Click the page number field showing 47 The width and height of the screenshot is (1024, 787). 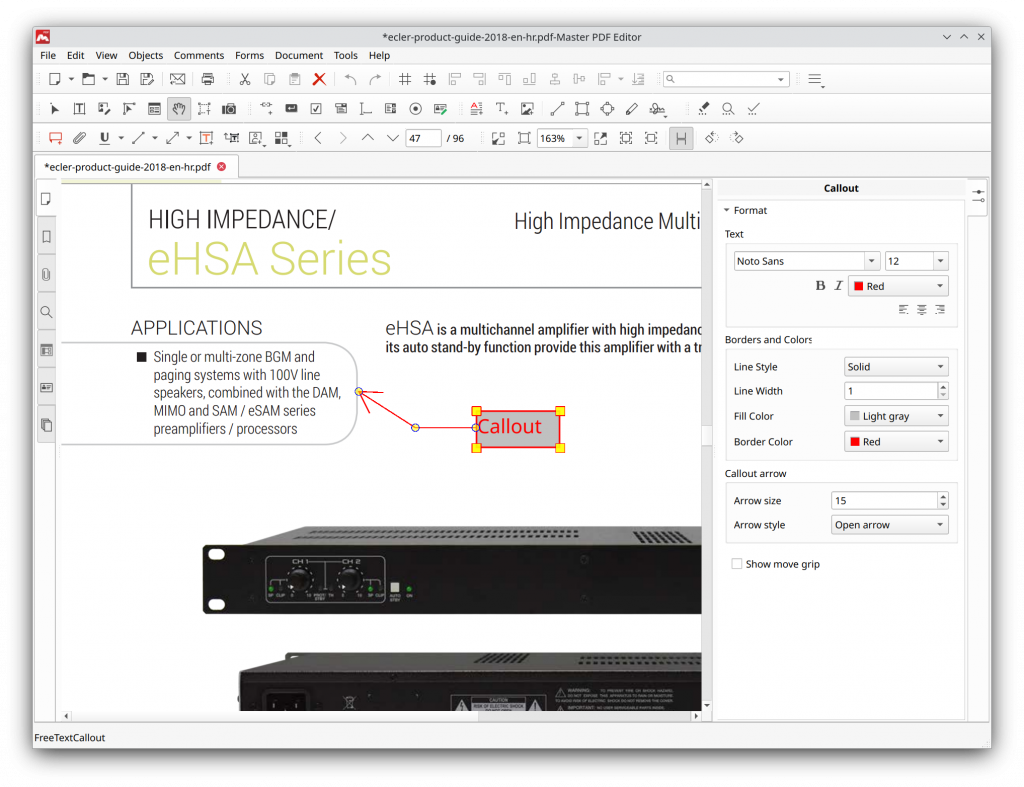(x=422, y=138)
